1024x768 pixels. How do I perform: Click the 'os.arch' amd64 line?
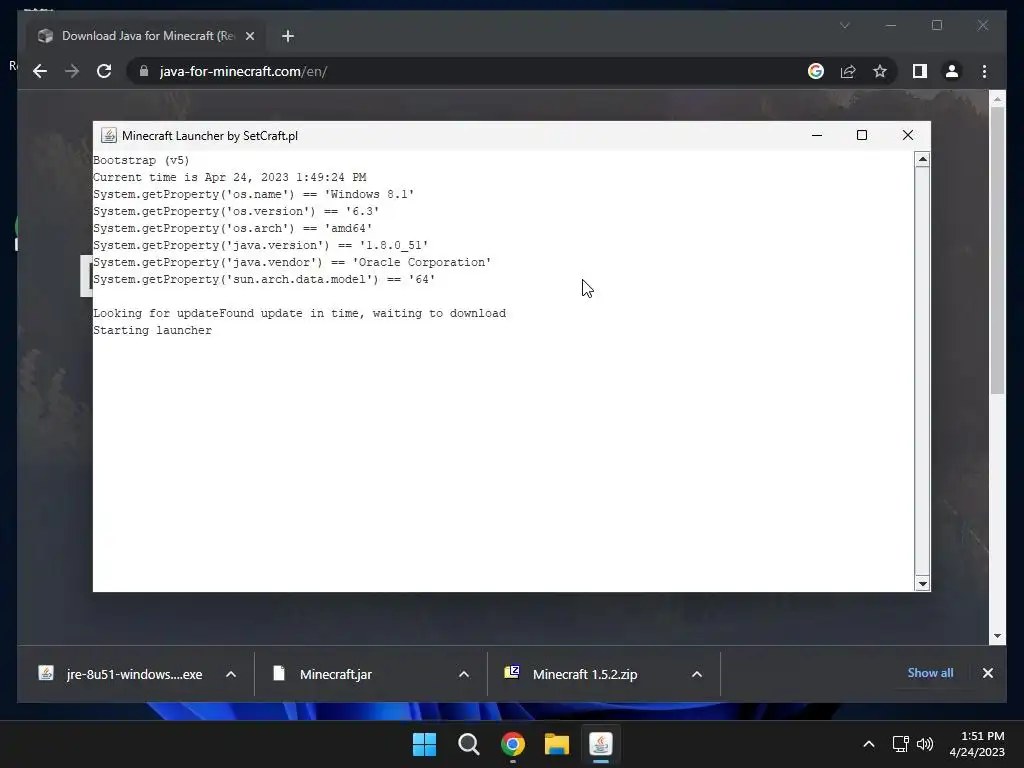[232, 228]
